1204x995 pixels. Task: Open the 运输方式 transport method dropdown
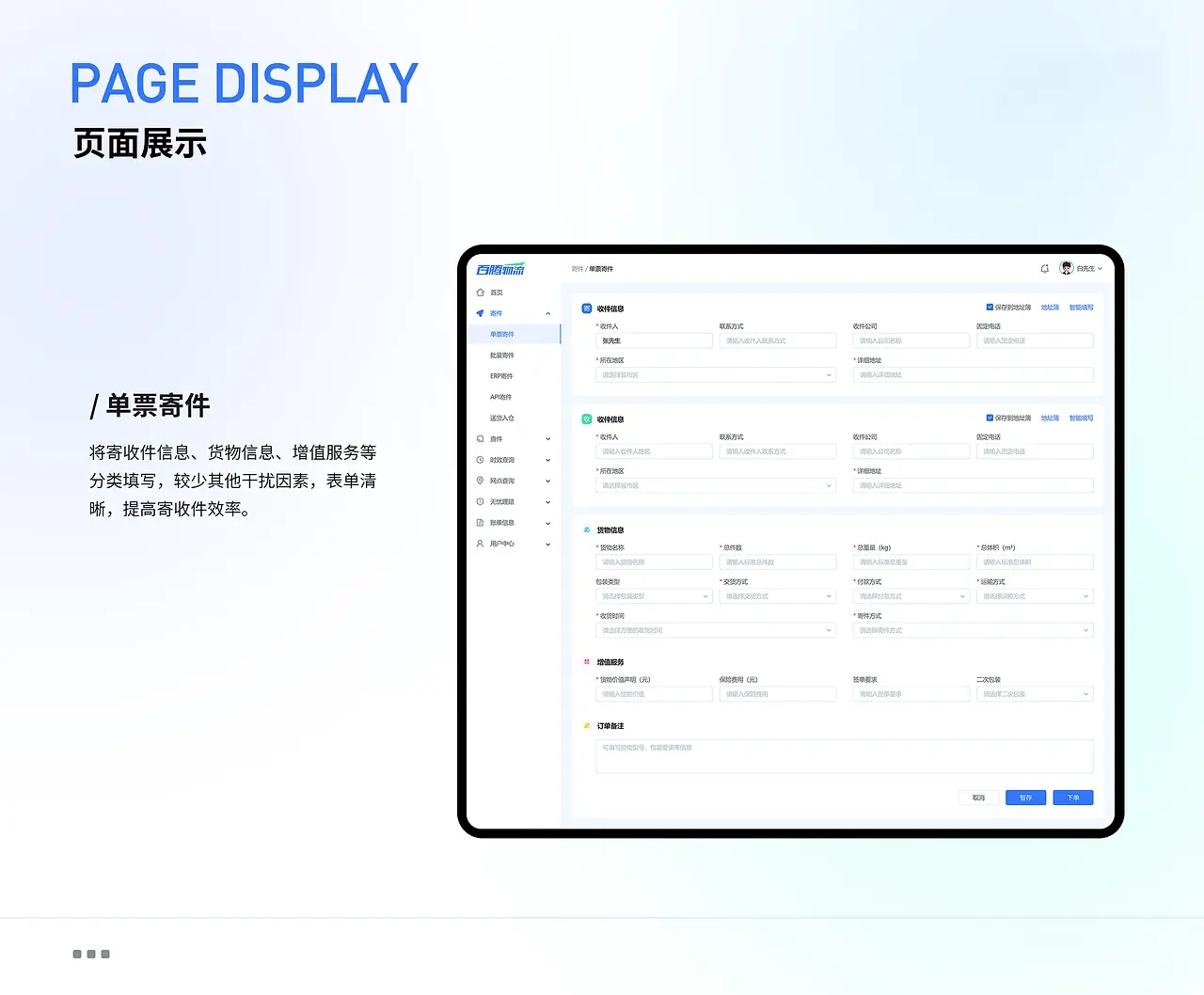tap(1035, 596)
